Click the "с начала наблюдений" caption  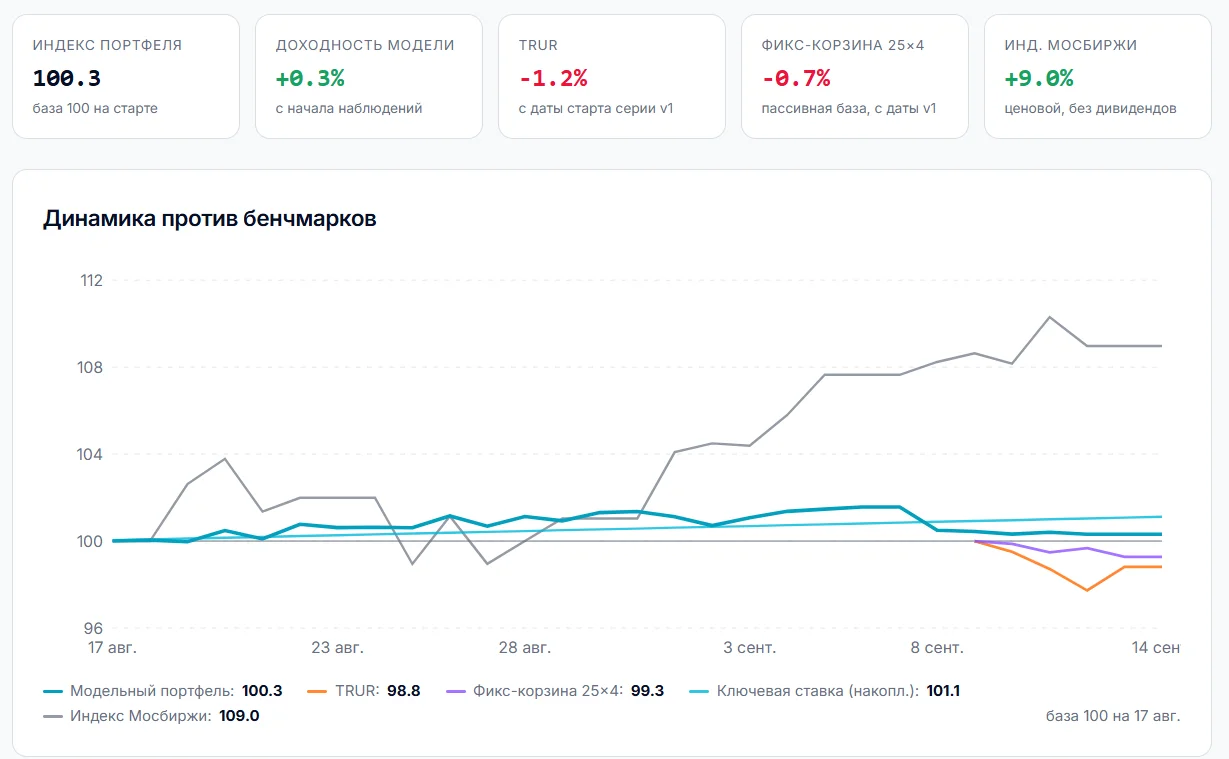[x=349, y=108]
